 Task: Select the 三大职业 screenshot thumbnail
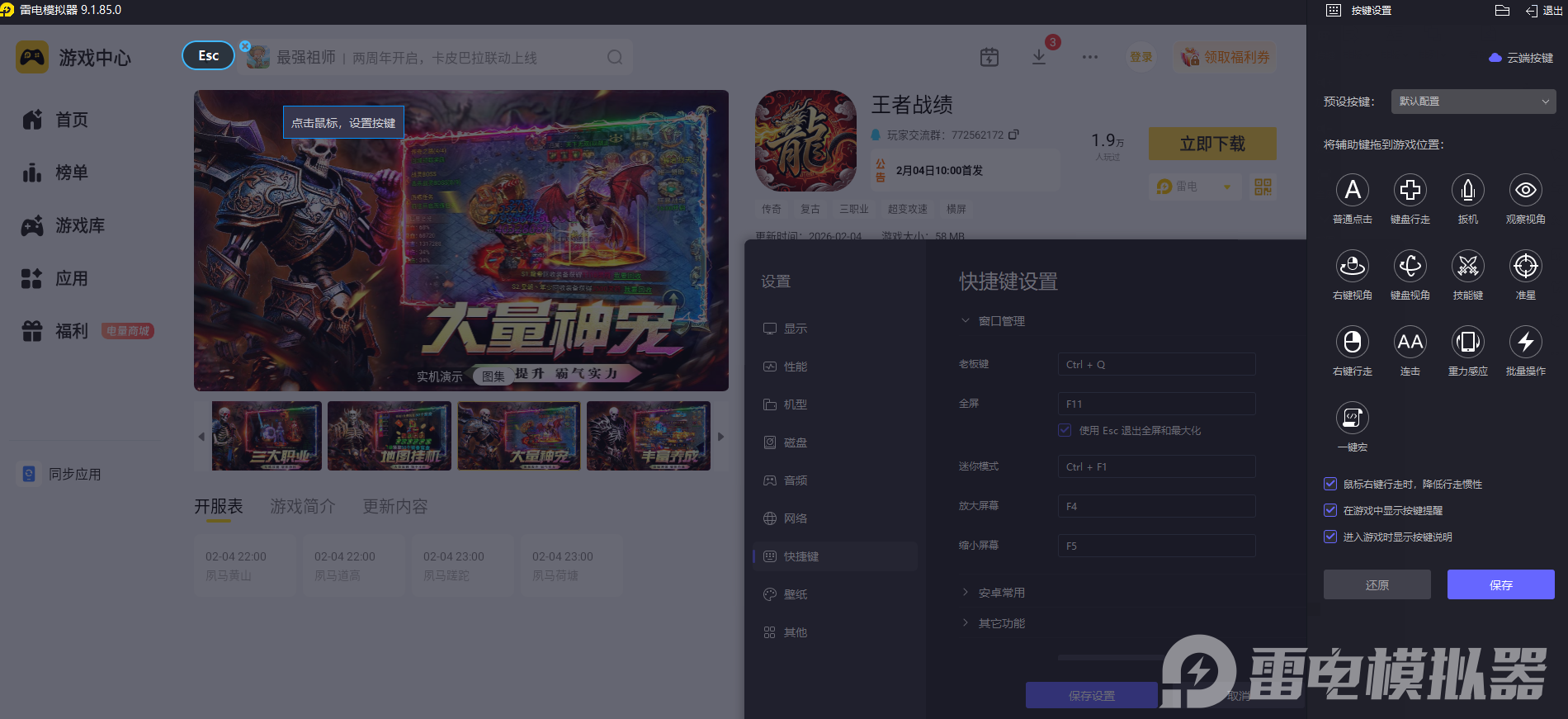point(267,436)
